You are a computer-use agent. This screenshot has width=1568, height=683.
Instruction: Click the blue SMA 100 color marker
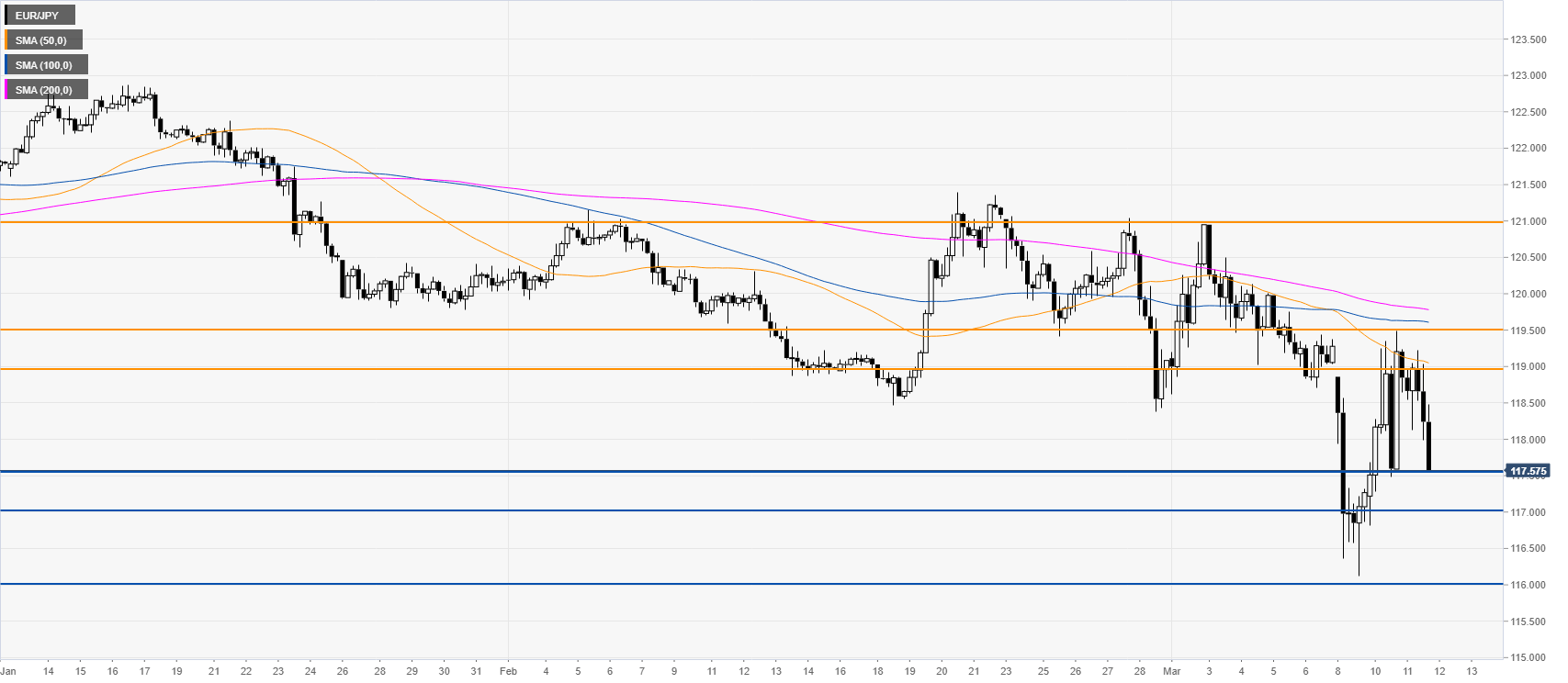coord(6,65)
